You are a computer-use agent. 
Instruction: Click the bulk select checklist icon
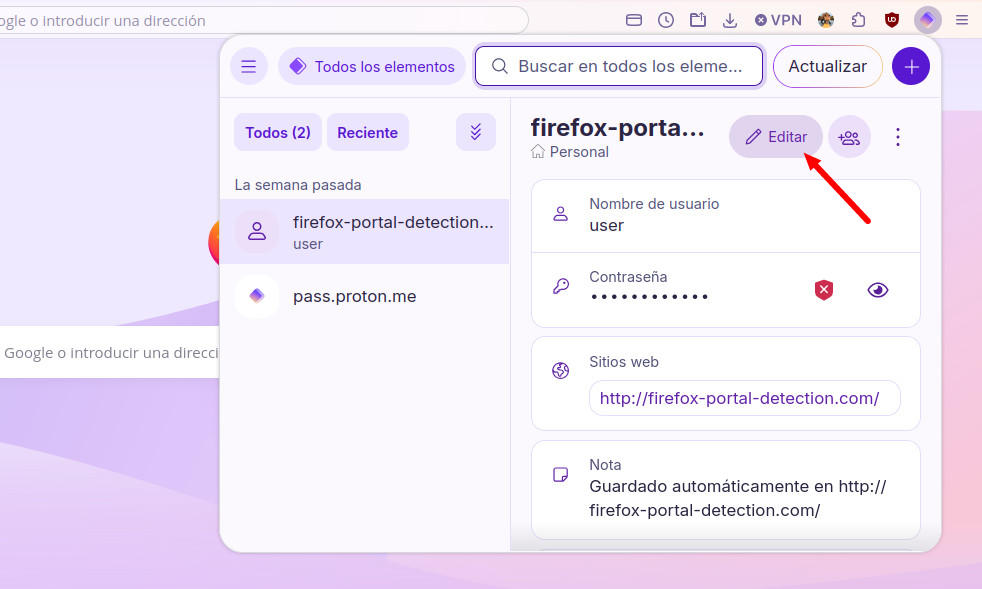point(475,132)
